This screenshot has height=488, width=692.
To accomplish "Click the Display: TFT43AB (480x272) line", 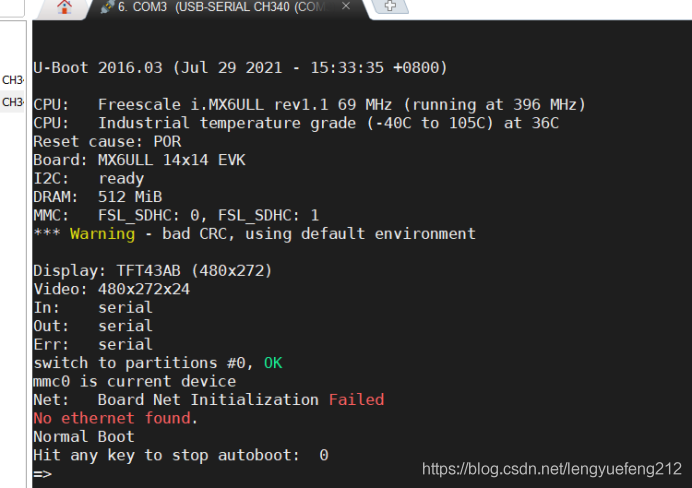I will (153, 270).
